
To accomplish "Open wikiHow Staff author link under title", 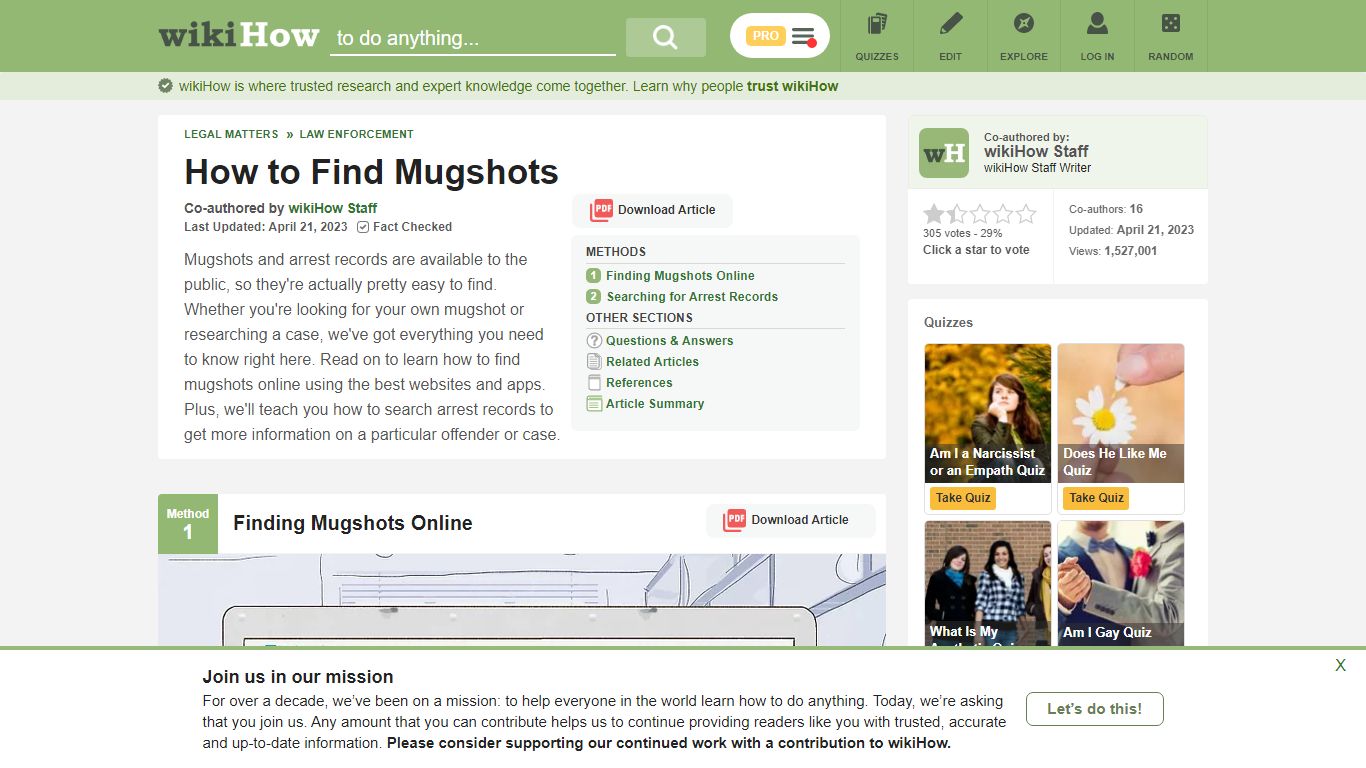I will point(333,208).
